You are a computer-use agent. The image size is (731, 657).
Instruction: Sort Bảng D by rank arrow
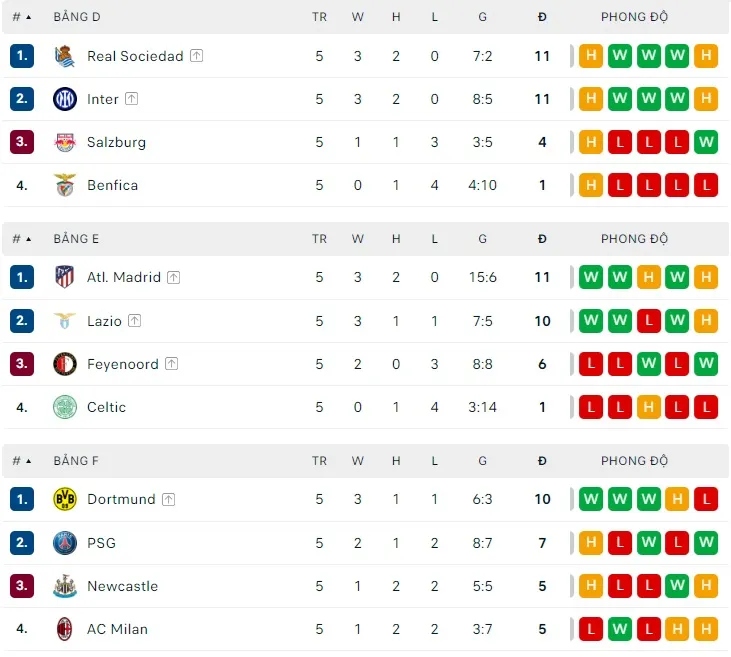(x=28, y=17)
